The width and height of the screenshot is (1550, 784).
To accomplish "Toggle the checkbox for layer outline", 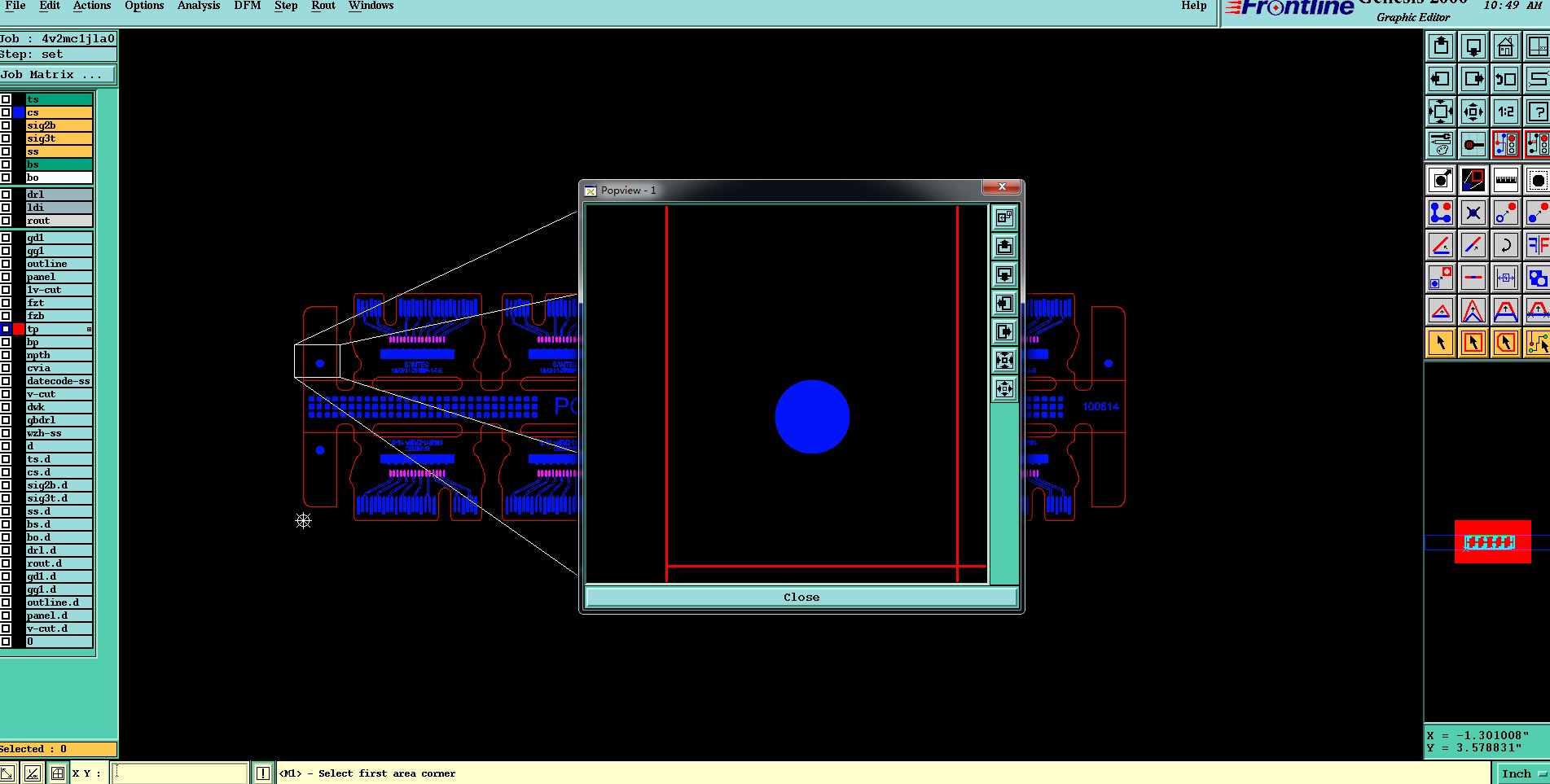I will pos(6,264).
